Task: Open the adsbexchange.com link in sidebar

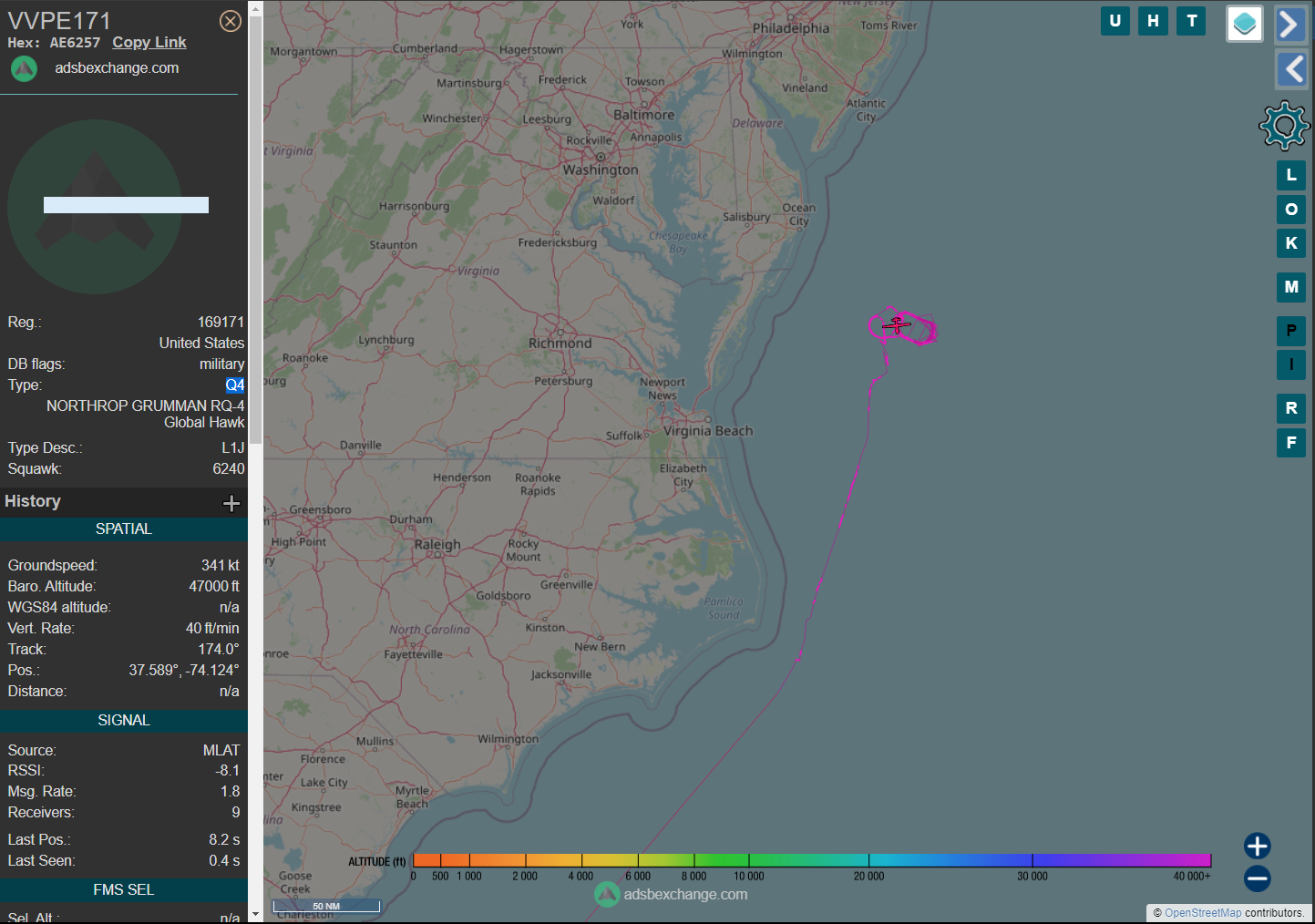Action: (117, 68)
